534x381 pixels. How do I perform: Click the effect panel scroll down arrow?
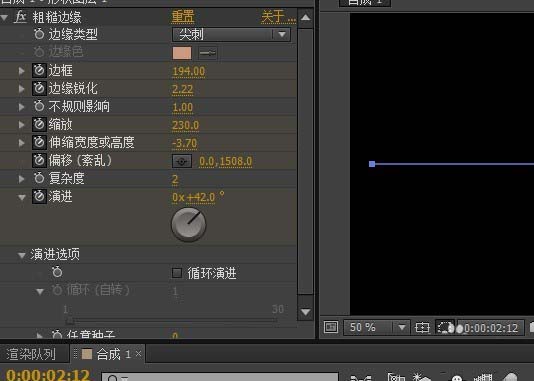[x=305, y=312]
